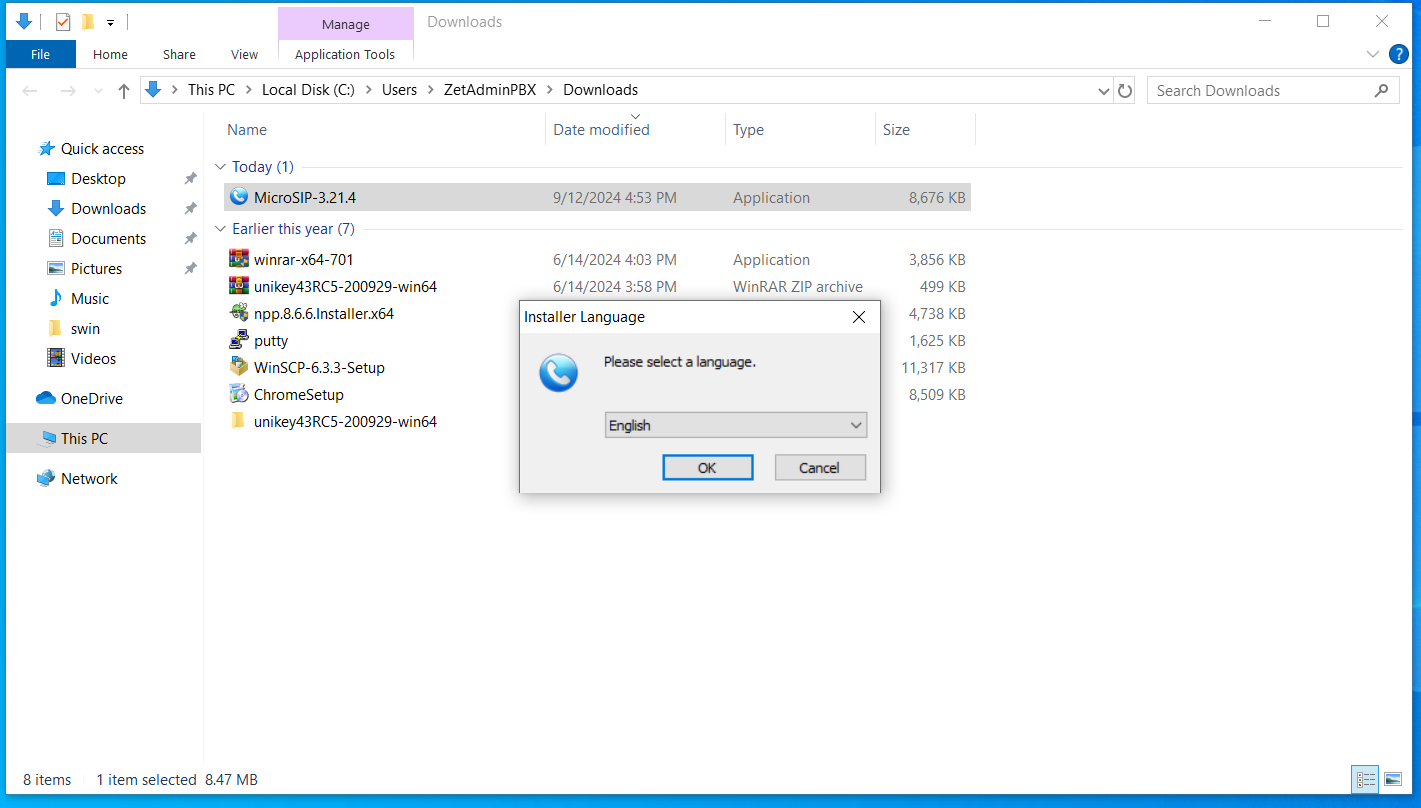The image size is (1421, 808).
Task: Switch to the View ribbon tab
Action: [244, 54]
